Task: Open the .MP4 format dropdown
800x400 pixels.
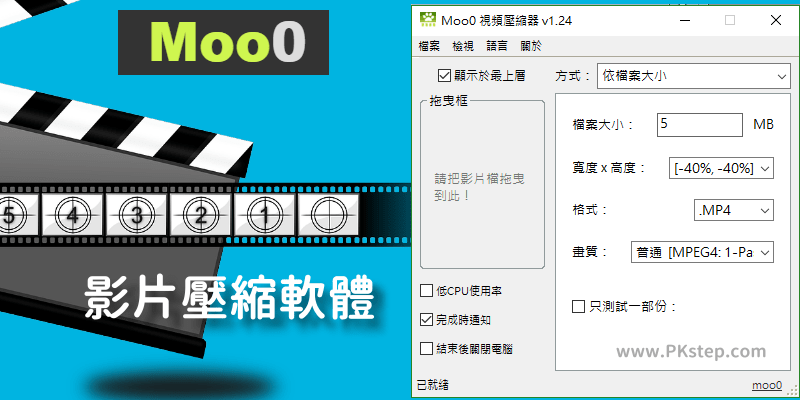Action: 734,210
